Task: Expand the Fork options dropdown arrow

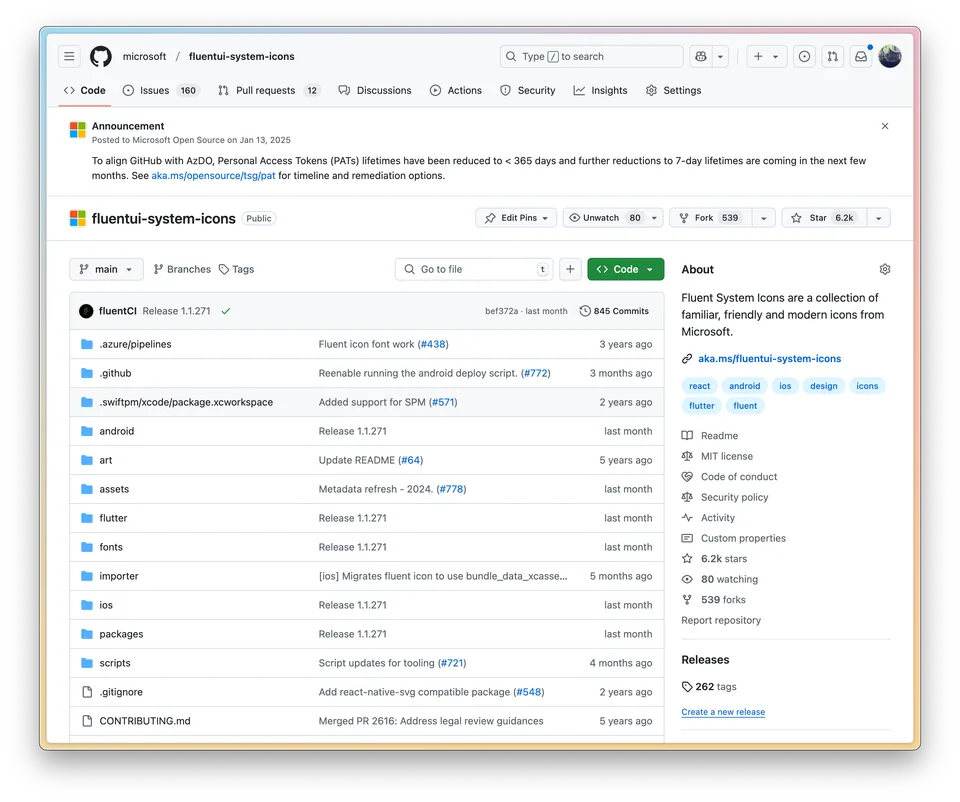Action: (x=763, y=218)
